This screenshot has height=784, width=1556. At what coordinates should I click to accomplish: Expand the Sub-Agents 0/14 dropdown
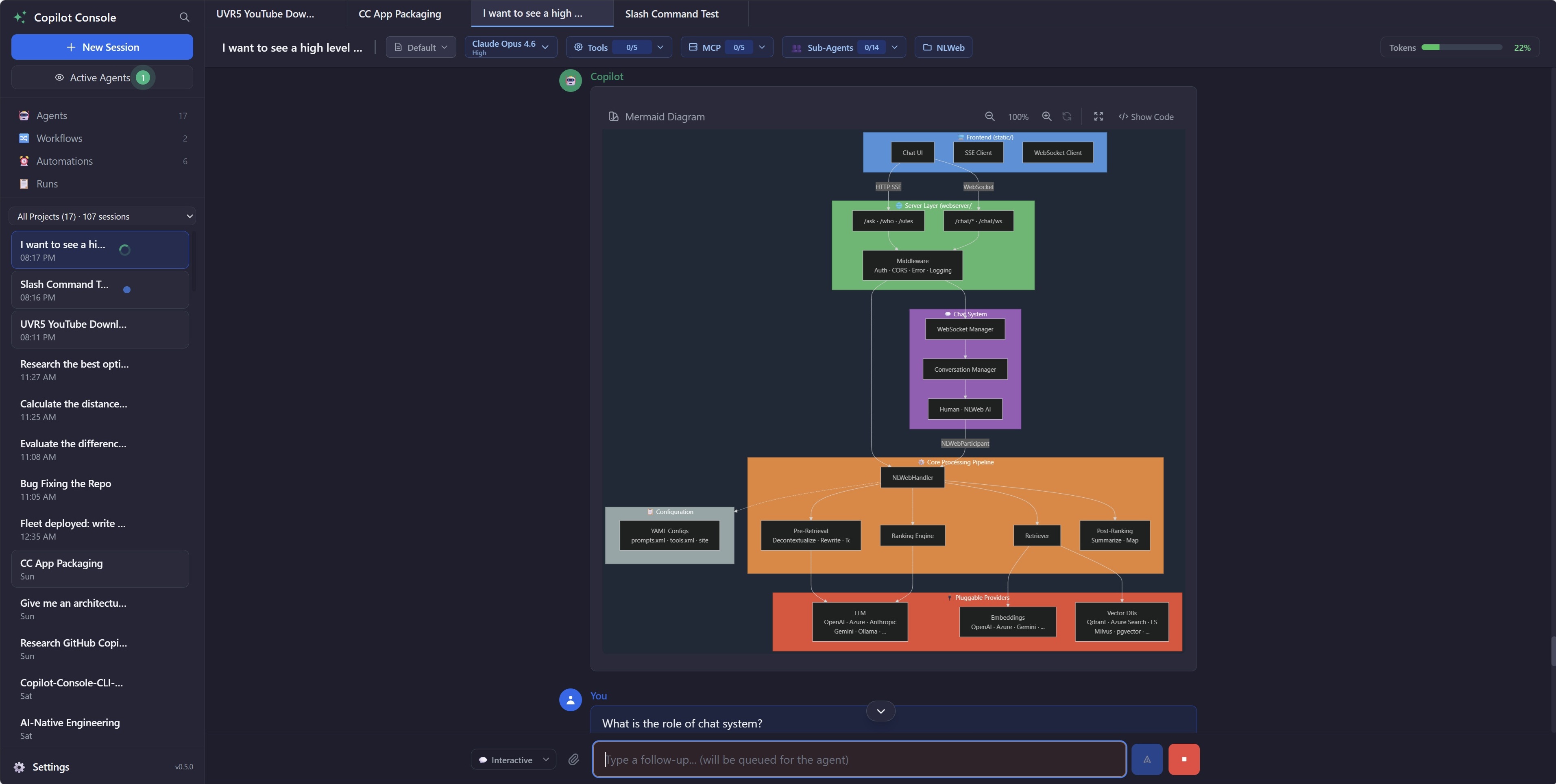tap(843, 47)
